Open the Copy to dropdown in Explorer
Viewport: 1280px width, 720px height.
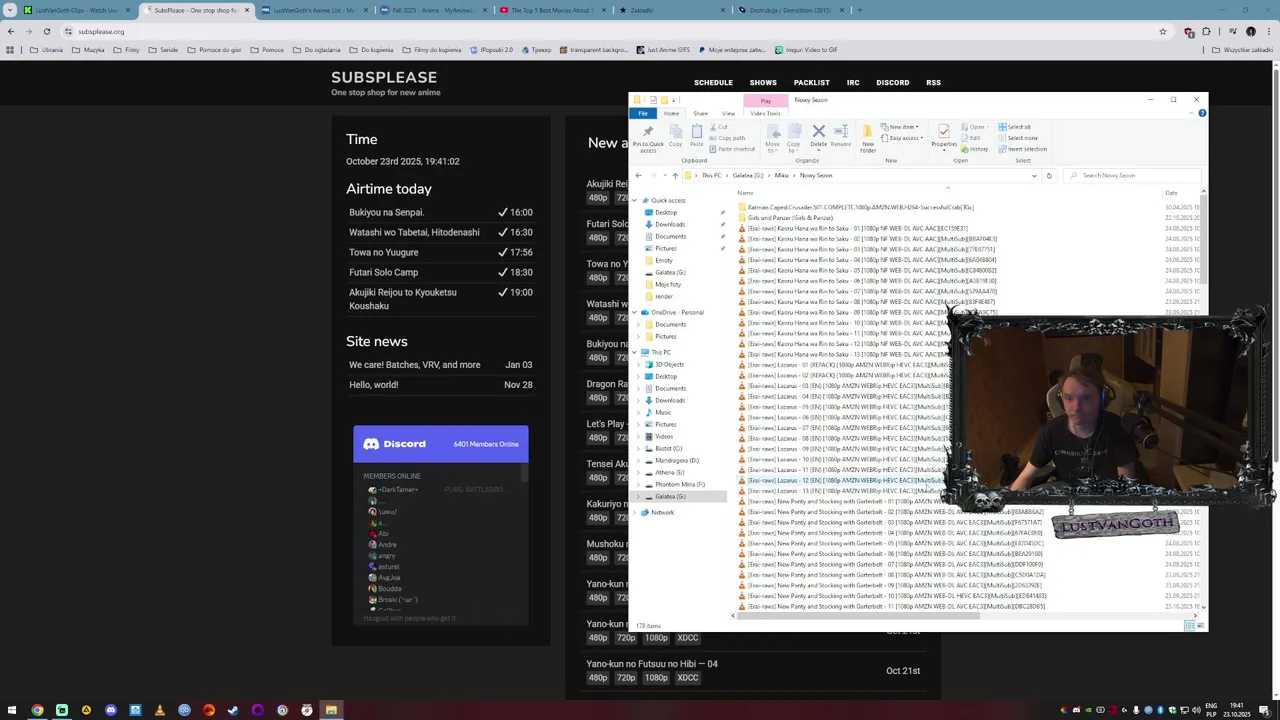(x=793, y=139)
